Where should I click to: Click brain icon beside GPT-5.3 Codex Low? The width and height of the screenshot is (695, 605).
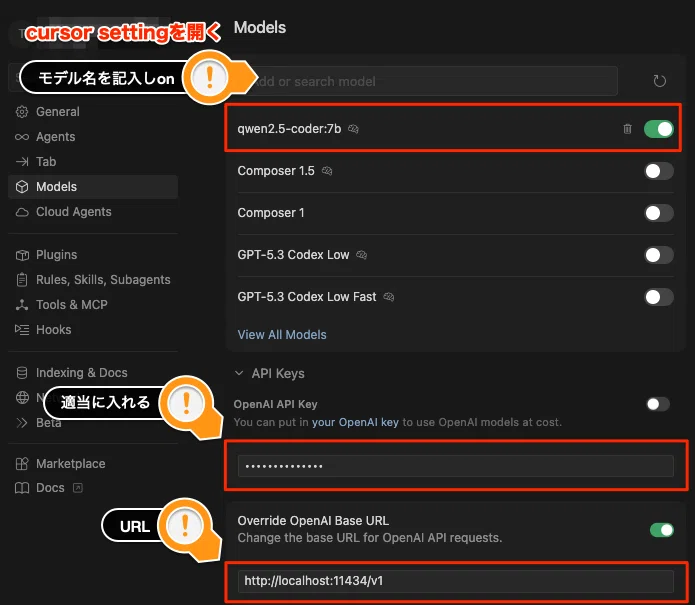click(x=362, y=255)
